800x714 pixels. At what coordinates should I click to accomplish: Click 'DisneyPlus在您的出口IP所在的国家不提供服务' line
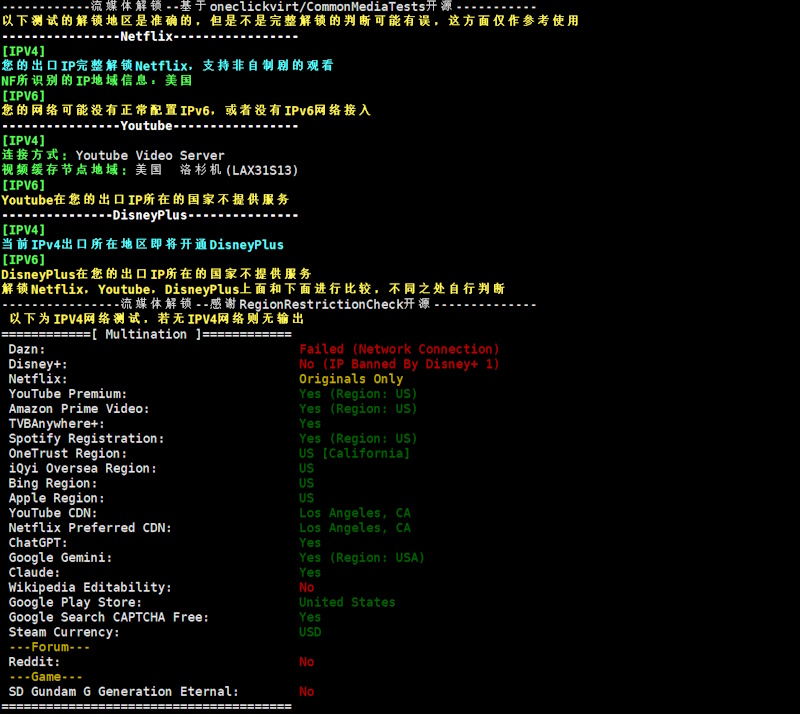pyautogui.click(x=157, y=274)
